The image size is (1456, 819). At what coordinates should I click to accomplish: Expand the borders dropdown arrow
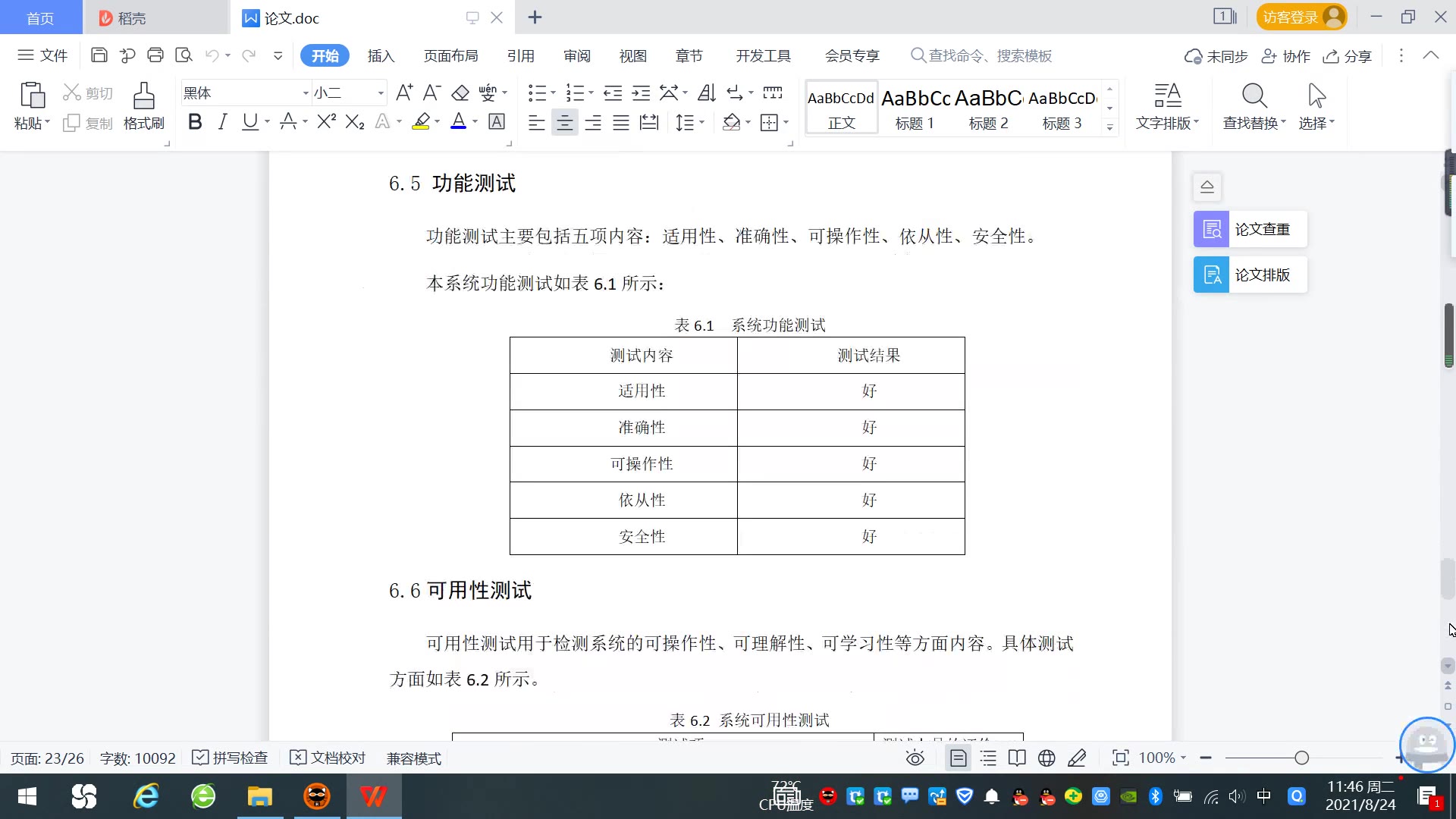pos(786,122)
